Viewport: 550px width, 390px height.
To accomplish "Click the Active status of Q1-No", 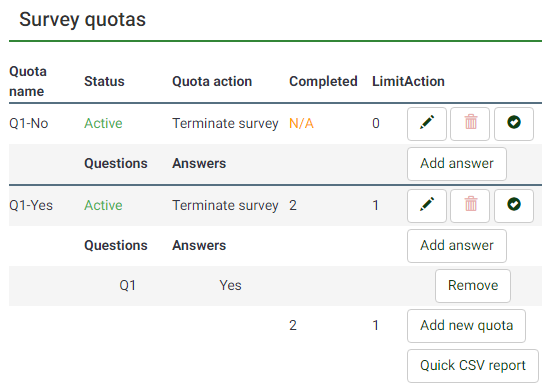I will (x=103, y=123).
